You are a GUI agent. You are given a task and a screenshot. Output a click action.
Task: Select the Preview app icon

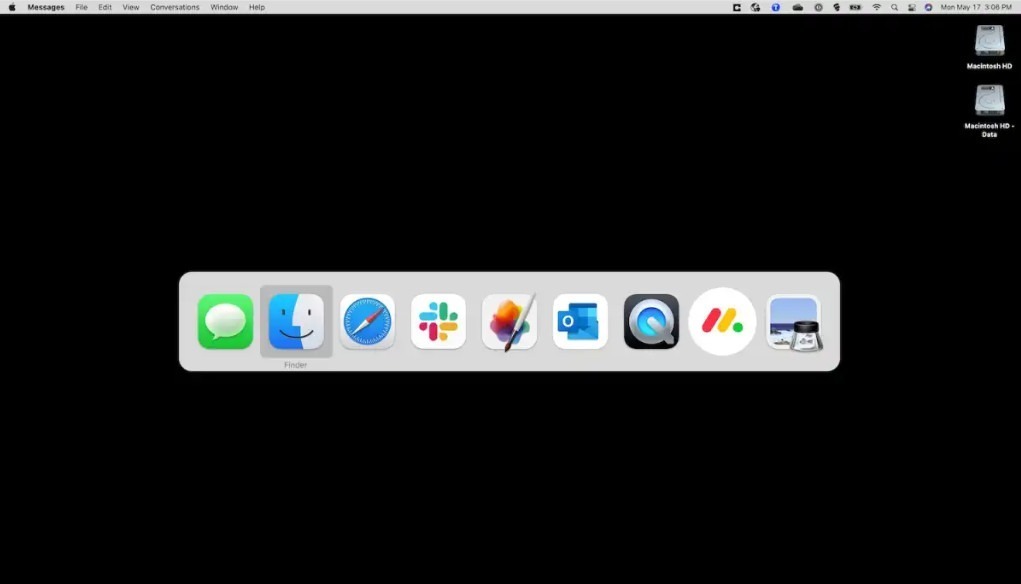[794, 323]
